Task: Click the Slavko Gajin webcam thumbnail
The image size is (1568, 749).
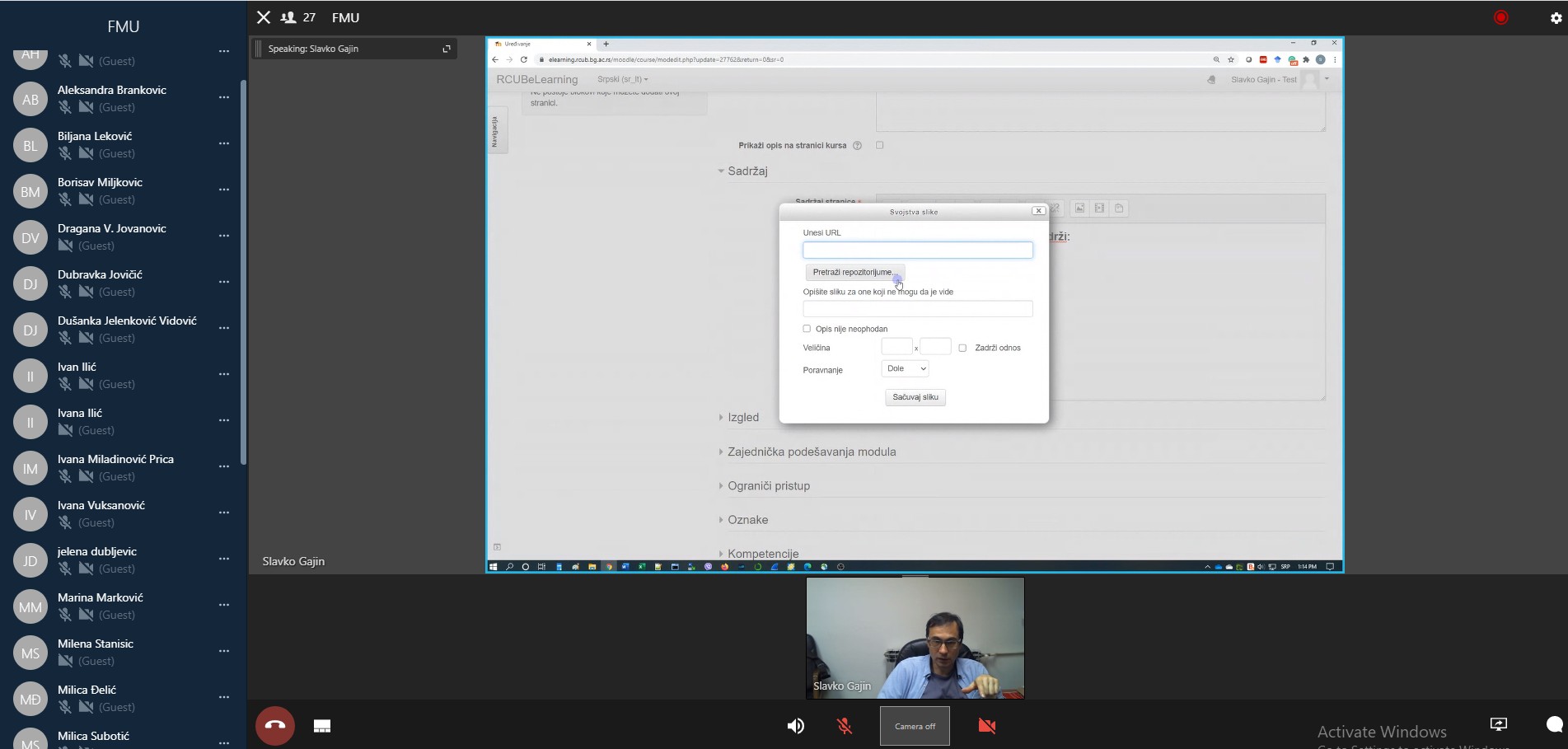Action: coord(915,638)
